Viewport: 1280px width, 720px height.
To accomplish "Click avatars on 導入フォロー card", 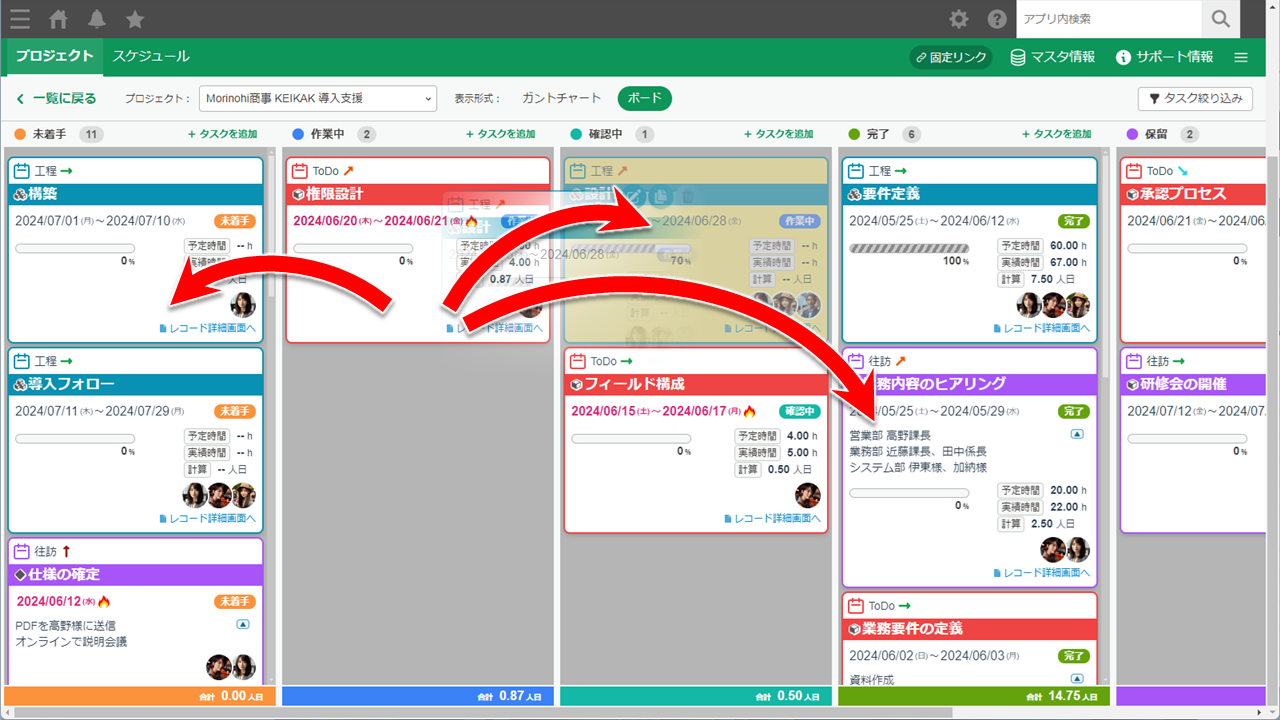I will (x=219, y=495).
